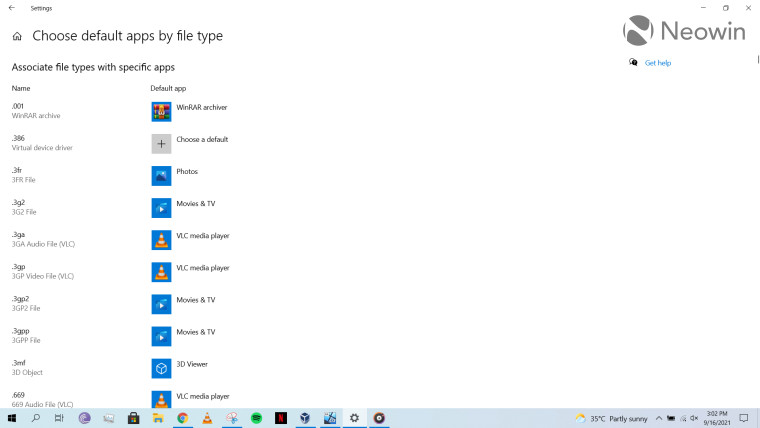This screenshot has height=428, width=760.
Task: Open the Get help link
Action: (x=658, y=63)
